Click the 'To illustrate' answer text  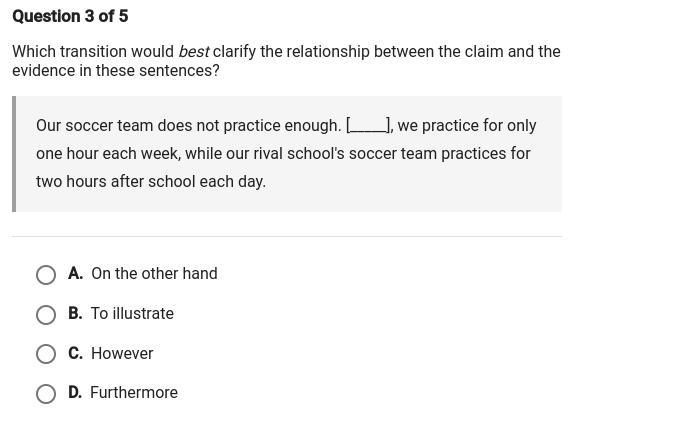point(132,314)
